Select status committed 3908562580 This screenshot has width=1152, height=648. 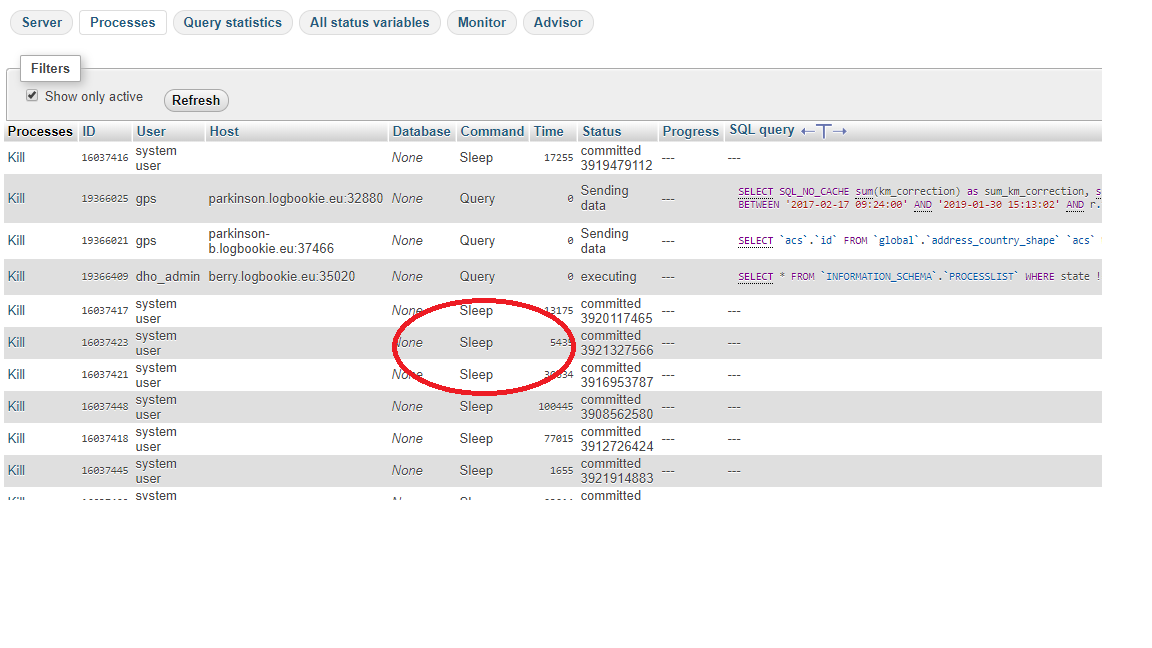[x=616, y=407]
